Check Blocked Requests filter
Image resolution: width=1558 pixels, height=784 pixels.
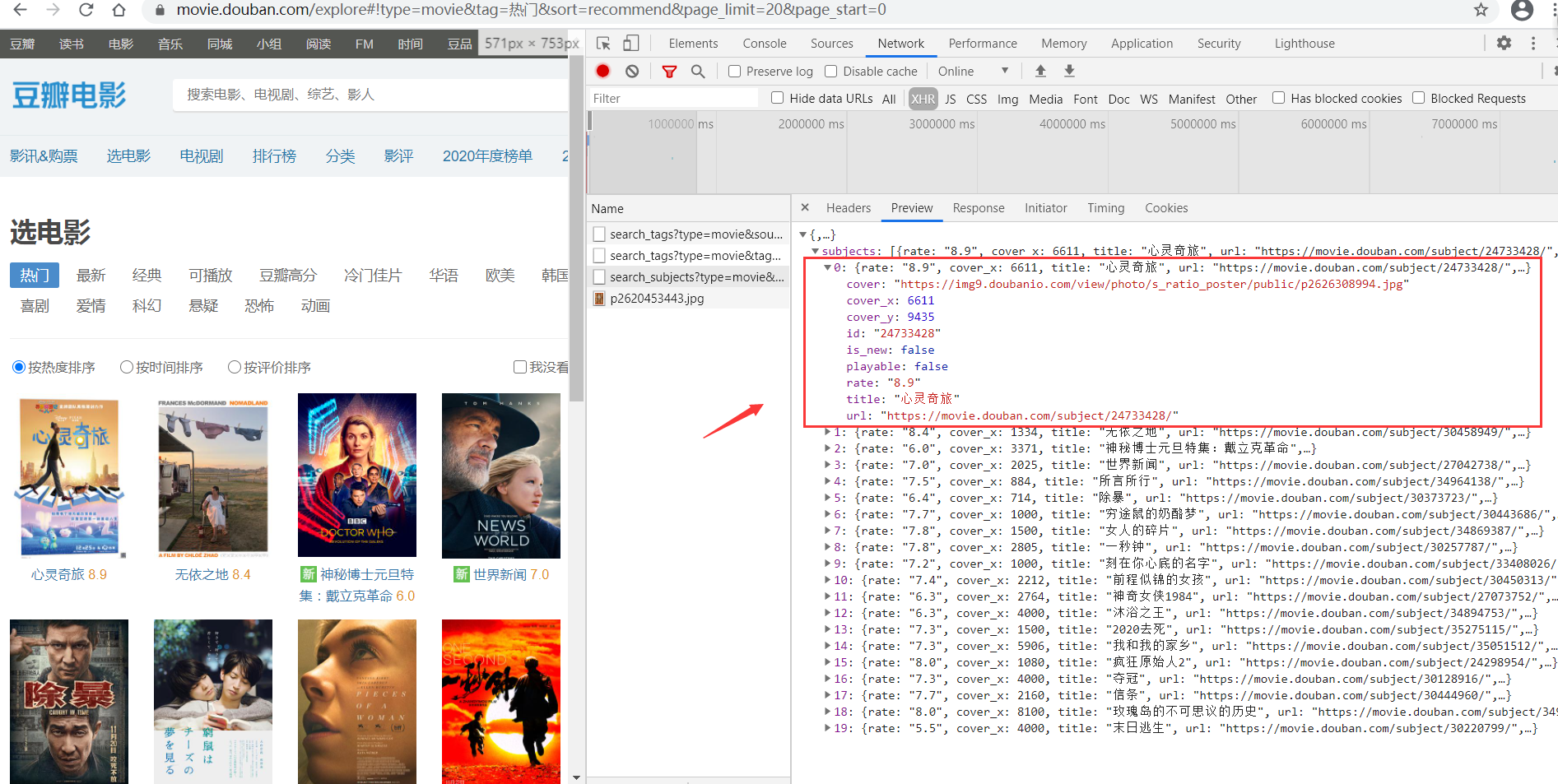[x=1418, y=98]
